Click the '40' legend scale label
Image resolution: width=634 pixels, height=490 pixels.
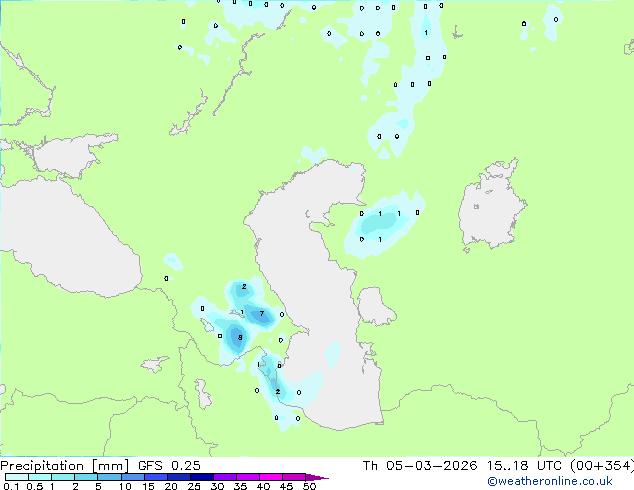pos(263,486)
